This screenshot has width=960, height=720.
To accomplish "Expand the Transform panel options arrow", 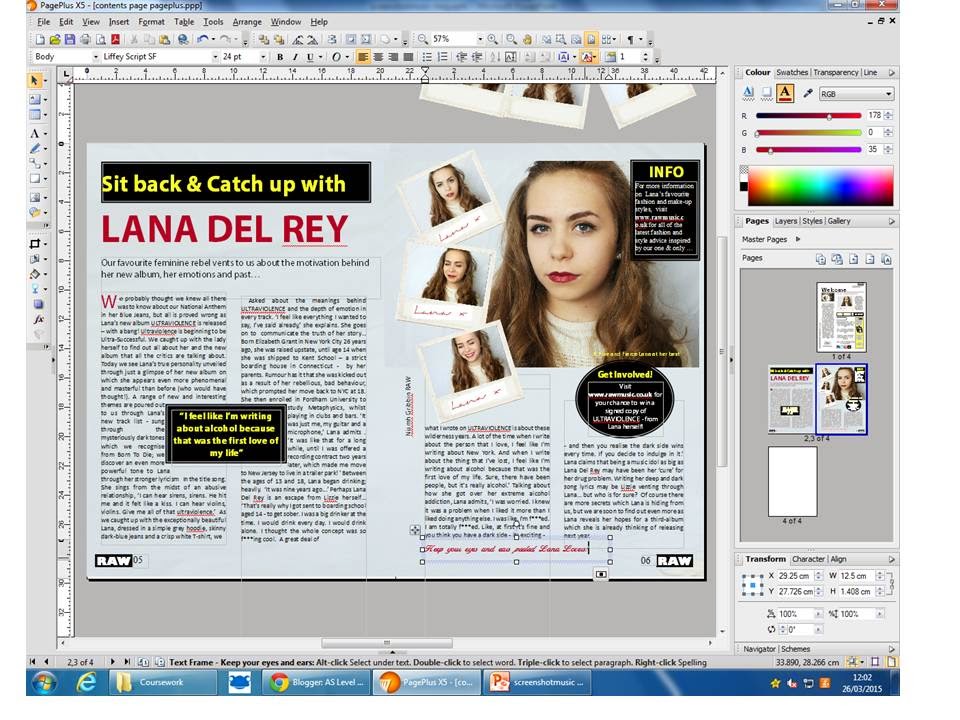I will click(x=891, y=560).
